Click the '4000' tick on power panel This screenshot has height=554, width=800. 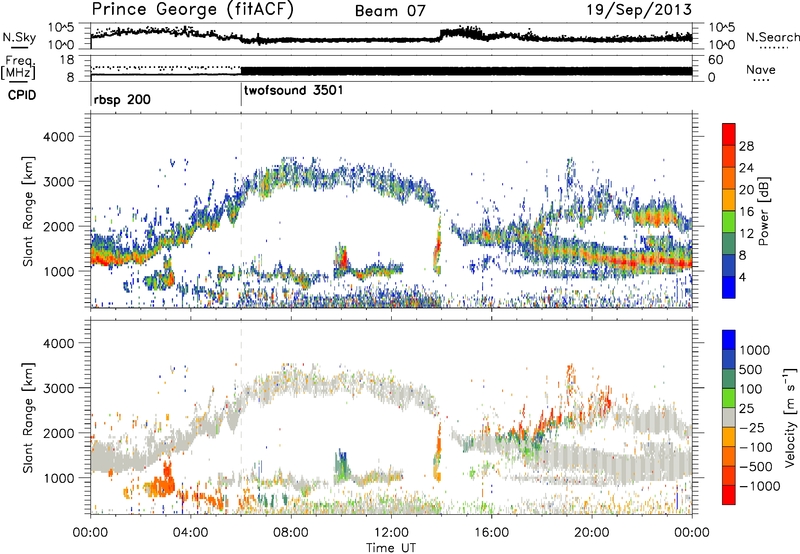pyautogui.click(x=58, y=137)
